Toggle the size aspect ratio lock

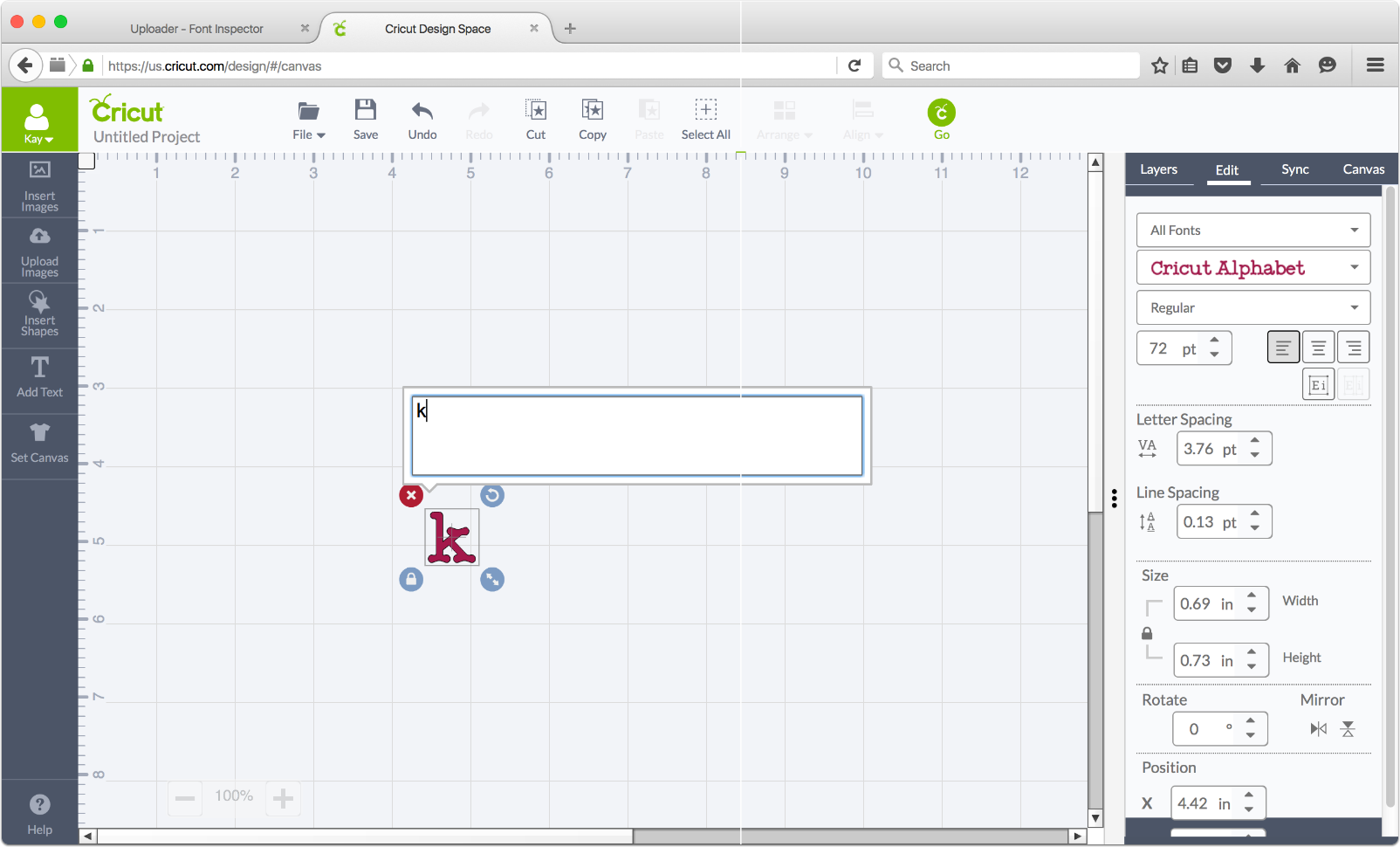(x=1147, y=633)
